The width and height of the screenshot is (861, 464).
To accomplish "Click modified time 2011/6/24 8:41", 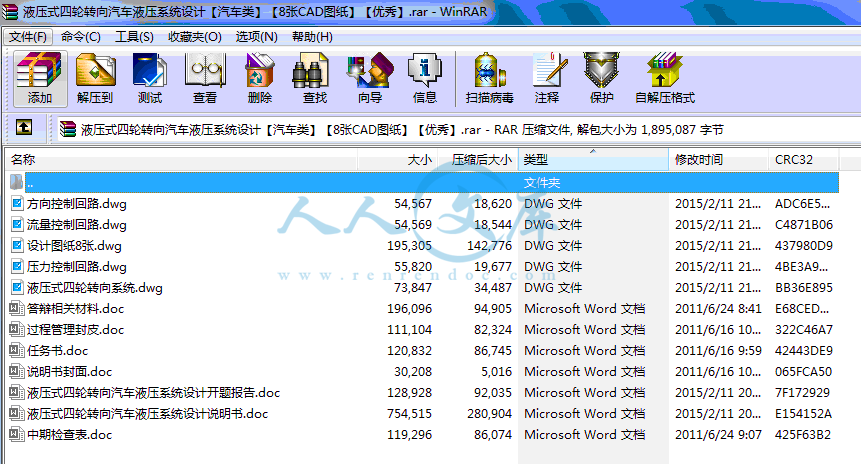I will click(x=718, y=309).
